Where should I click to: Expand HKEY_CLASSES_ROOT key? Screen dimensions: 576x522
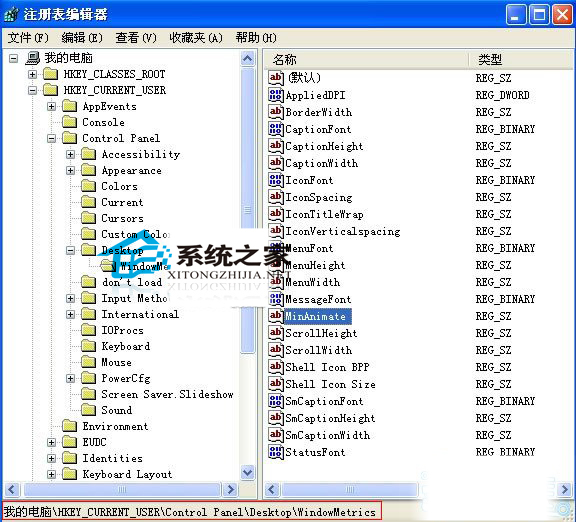(33, 75)
